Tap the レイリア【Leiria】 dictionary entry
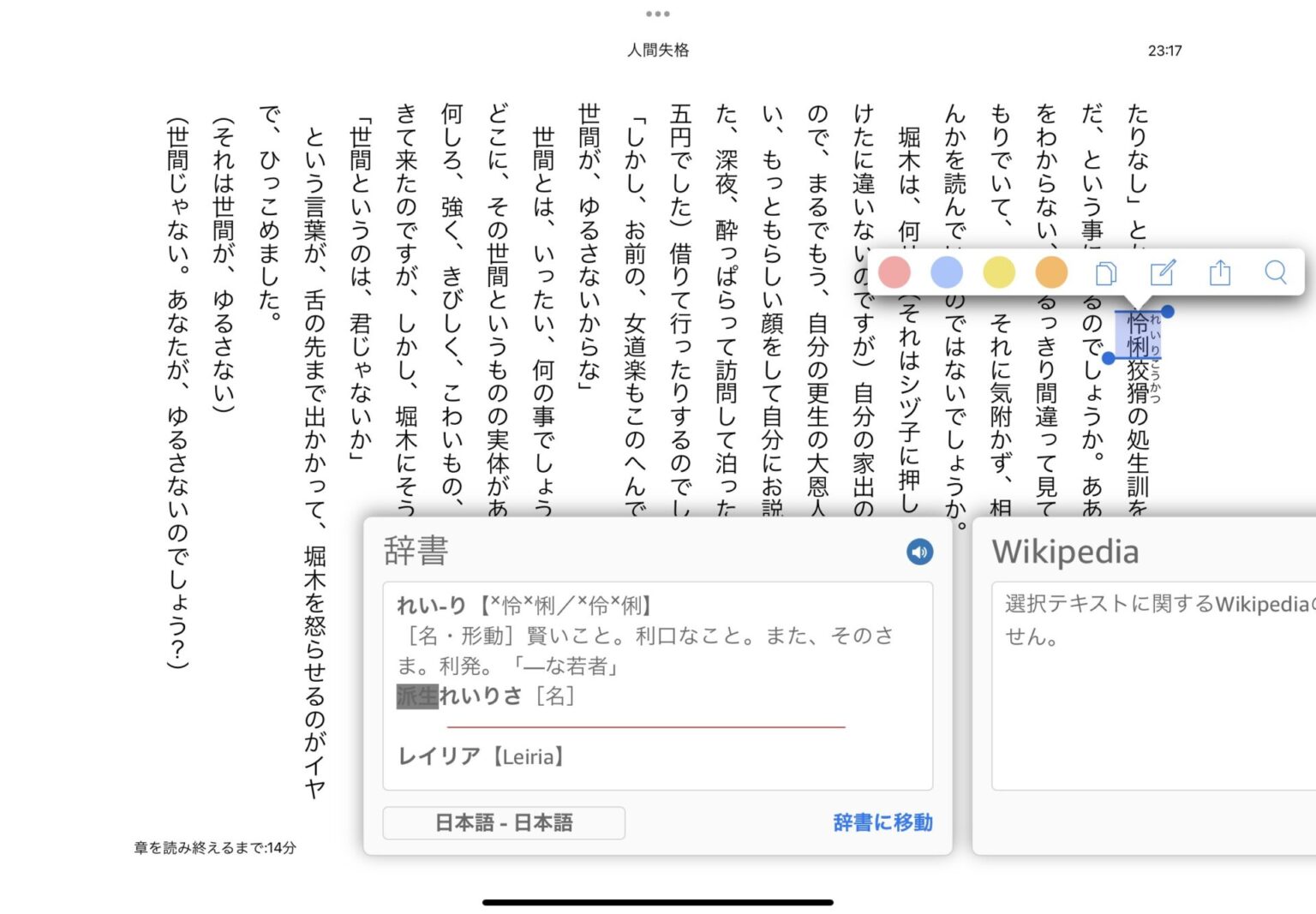 pyautogui.click(x=482, y=756)
